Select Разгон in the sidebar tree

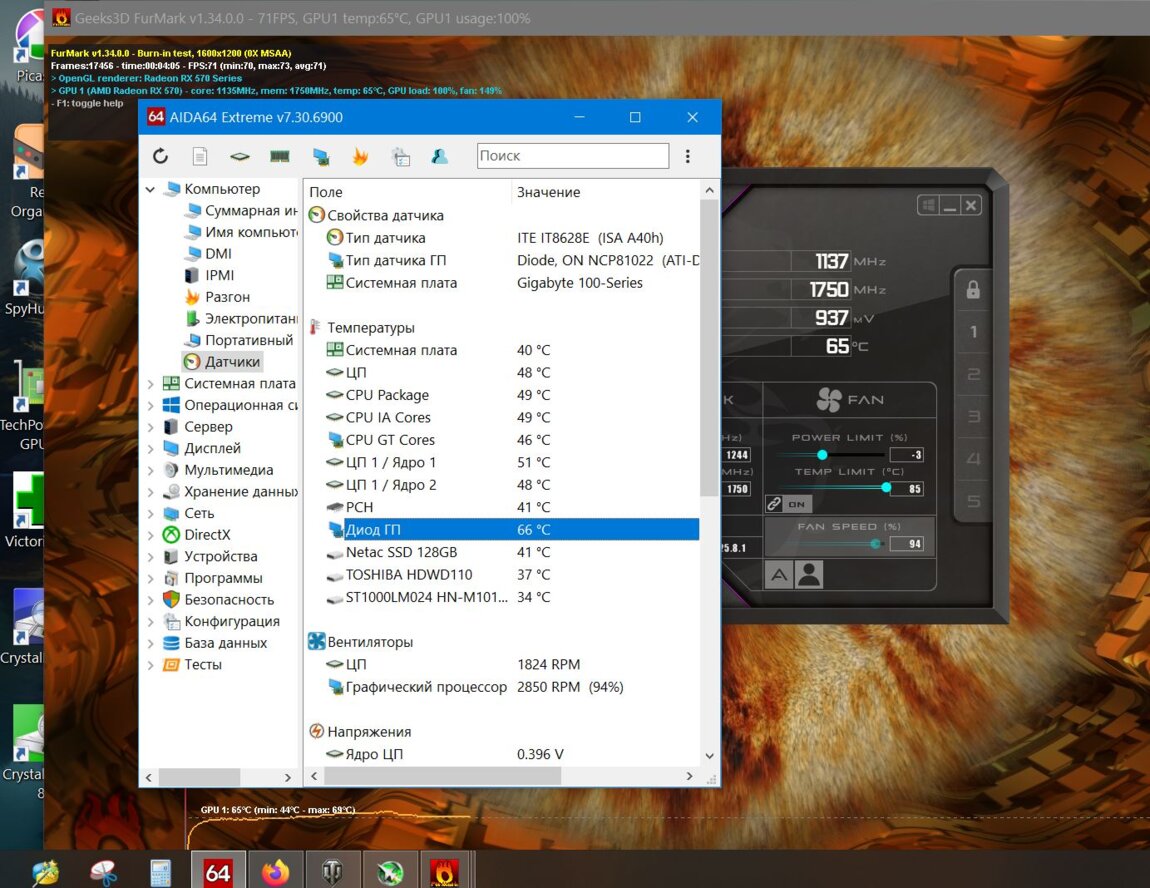(x=227, y=297)
